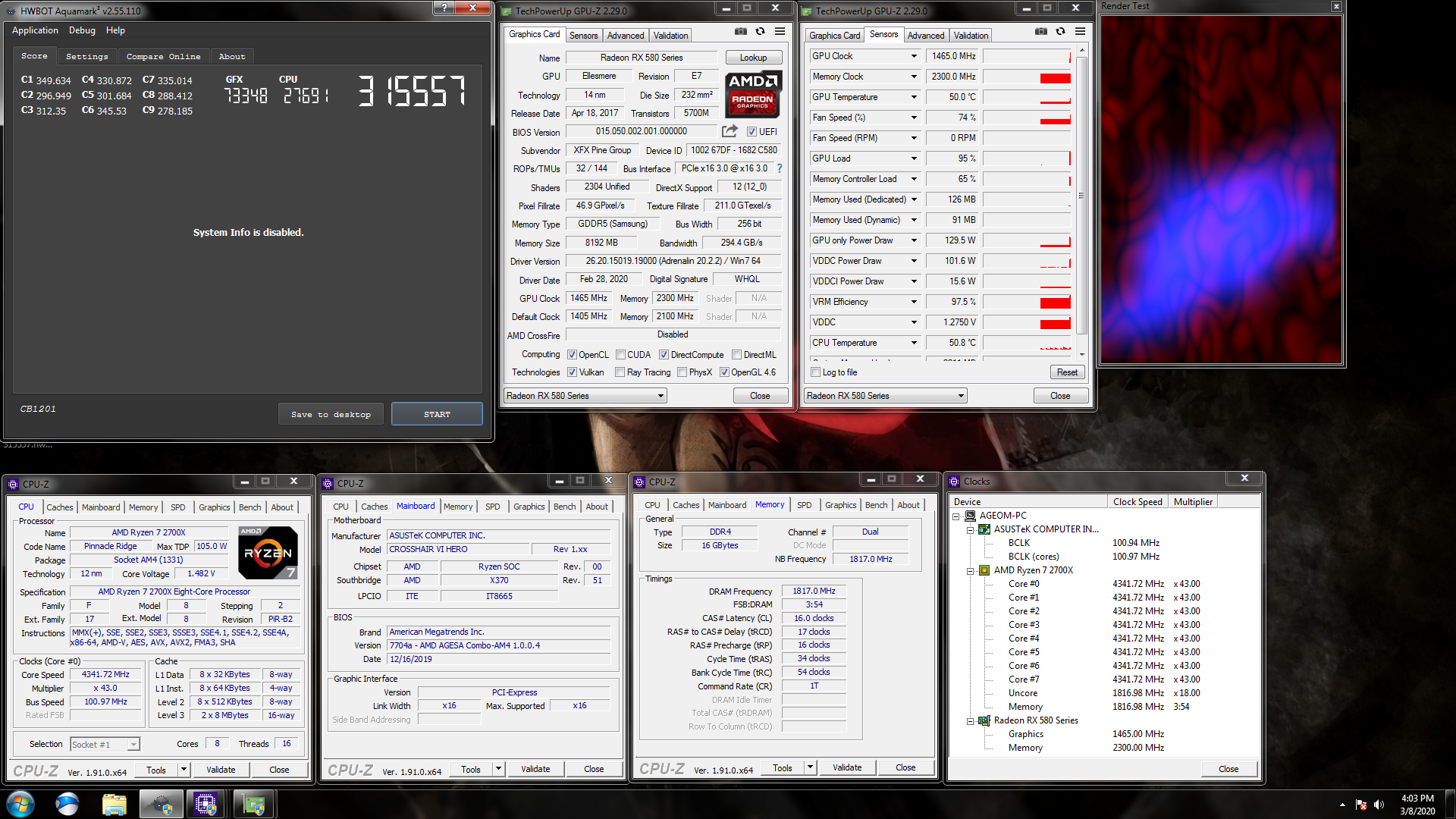Switch to SPD tab in CPU-Z Memory window
The image size is (1456, 819).
(x=804, y=505)
